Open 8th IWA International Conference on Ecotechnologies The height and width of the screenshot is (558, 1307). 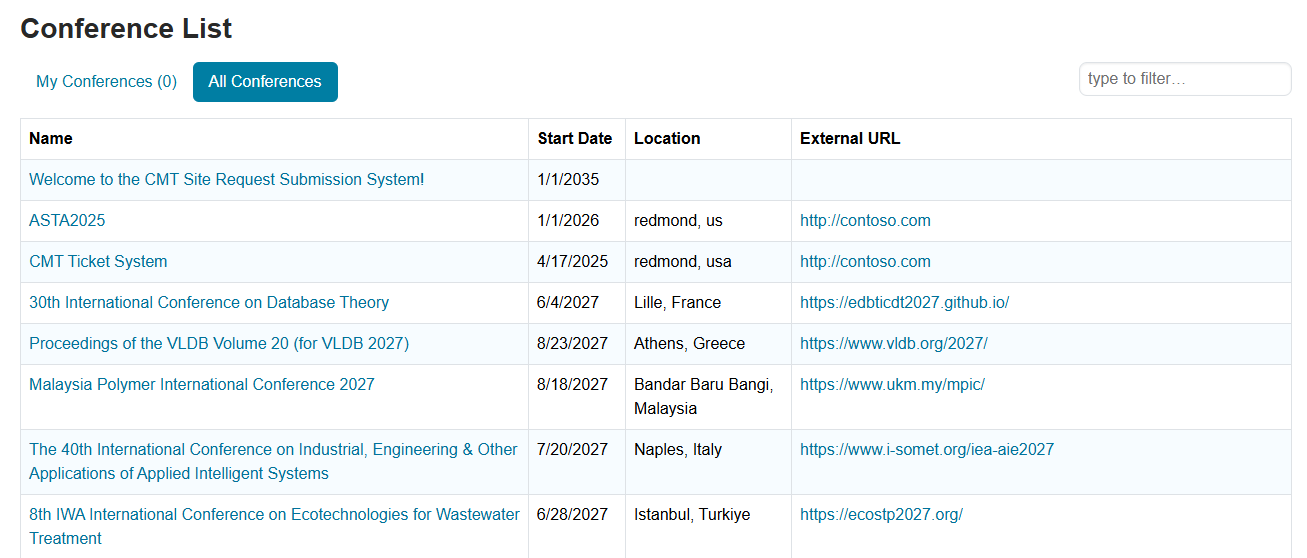pyautogui.click(x=274, y=515)
